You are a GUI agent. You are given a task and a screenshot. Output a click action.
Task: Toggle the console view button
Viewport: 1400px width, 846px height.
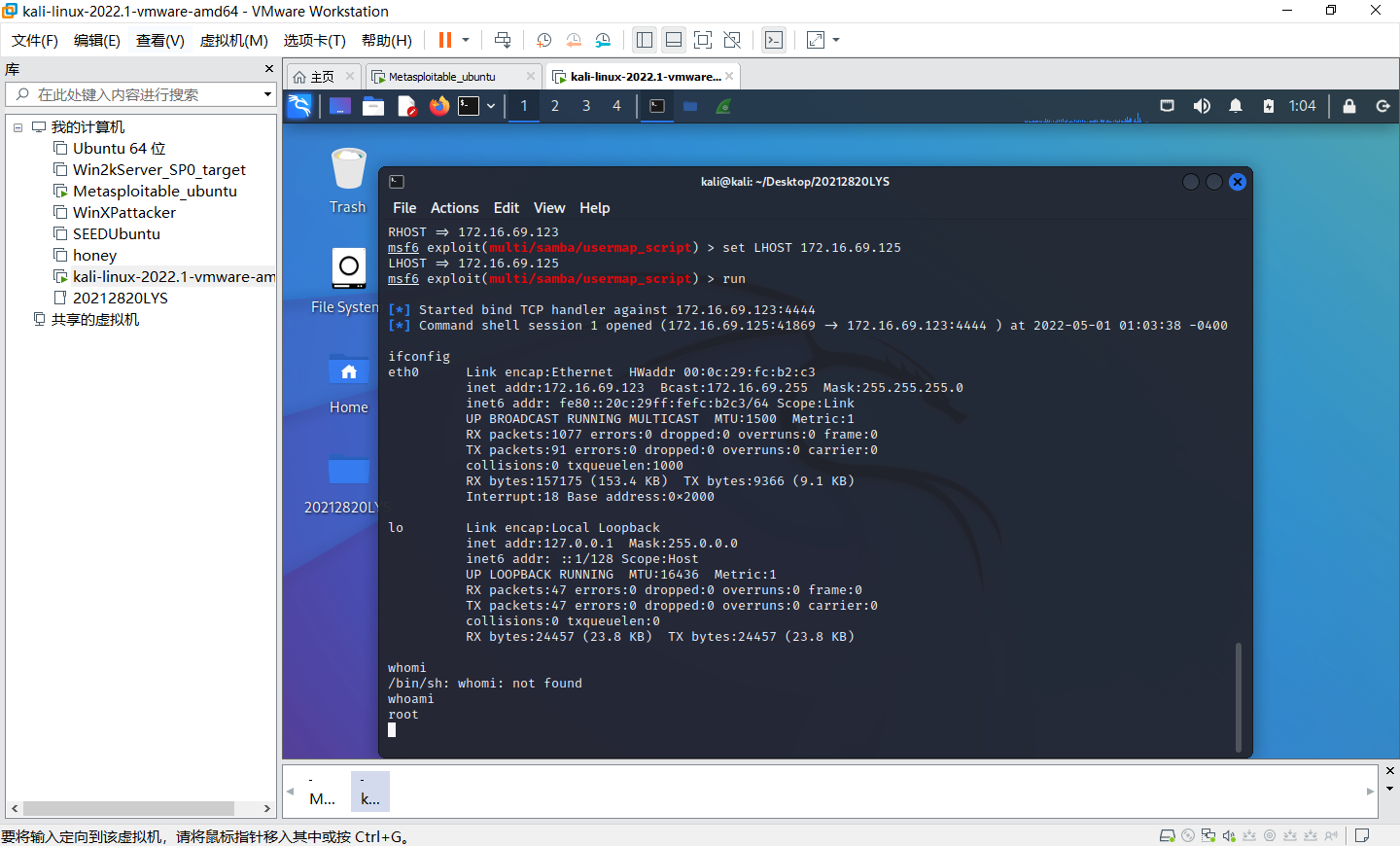774,40
